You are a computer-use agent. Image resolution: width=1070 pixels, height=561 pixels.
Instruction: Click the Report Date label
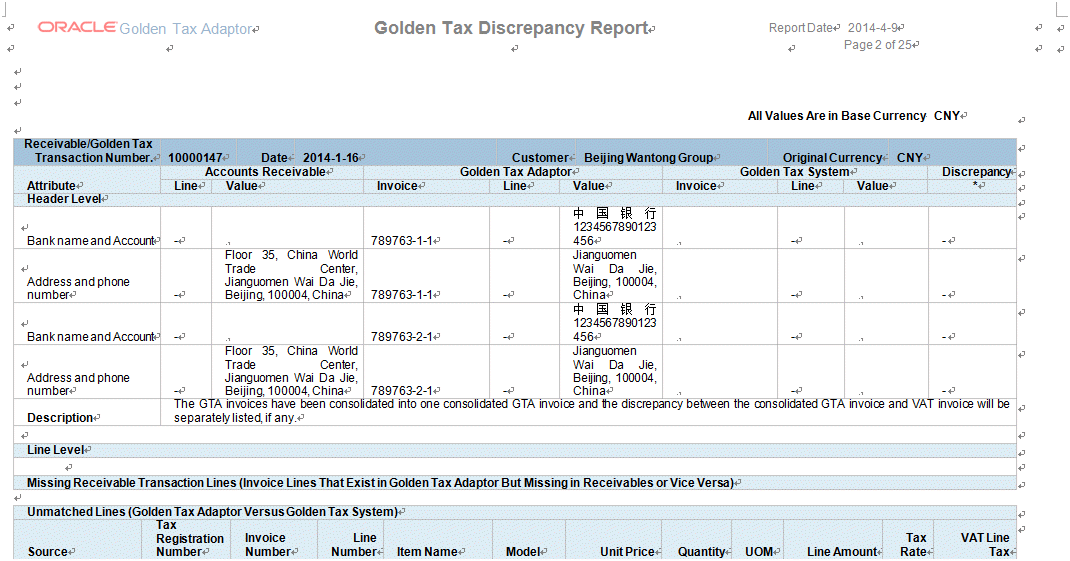(x=800, y=28)
